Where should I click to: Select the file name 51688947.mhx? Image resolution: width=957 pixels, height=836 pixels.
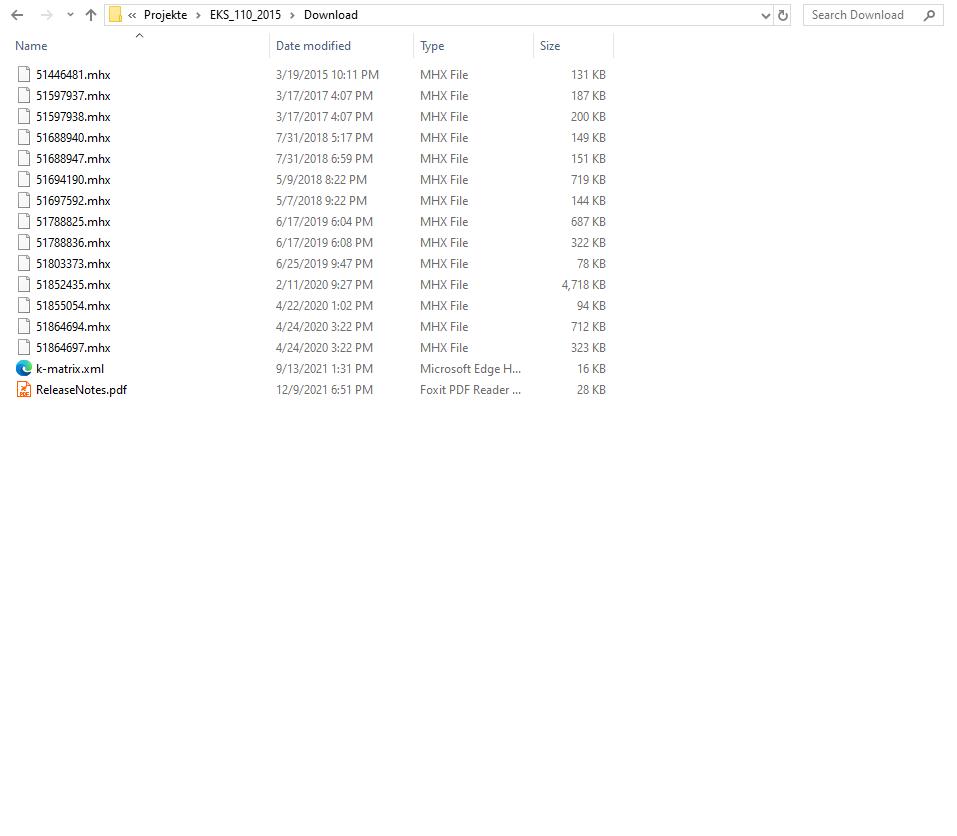coord(73,159)
